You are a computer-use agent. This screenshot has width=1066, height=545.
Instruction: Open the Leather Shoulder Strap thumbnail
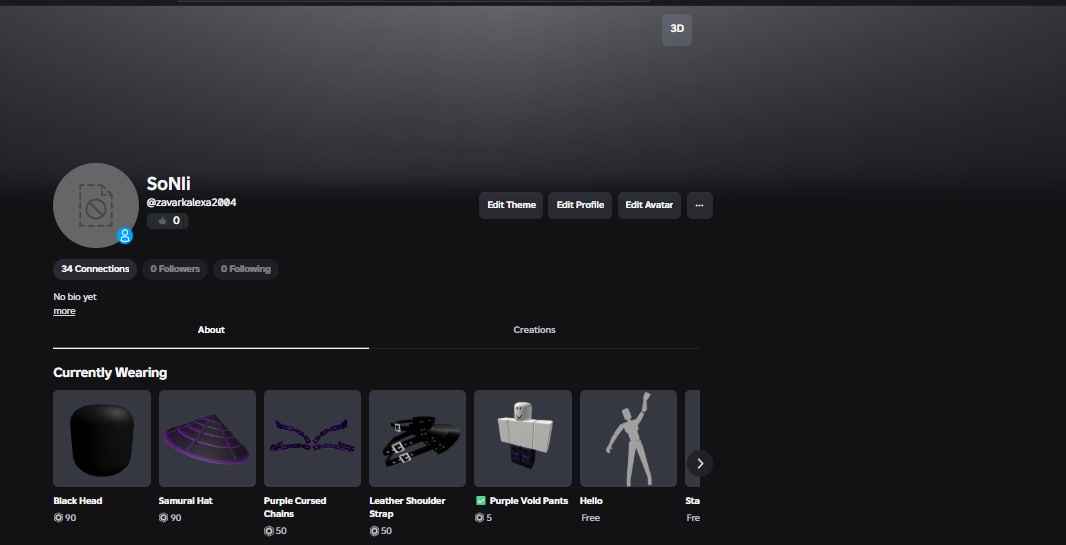(417, 438)
